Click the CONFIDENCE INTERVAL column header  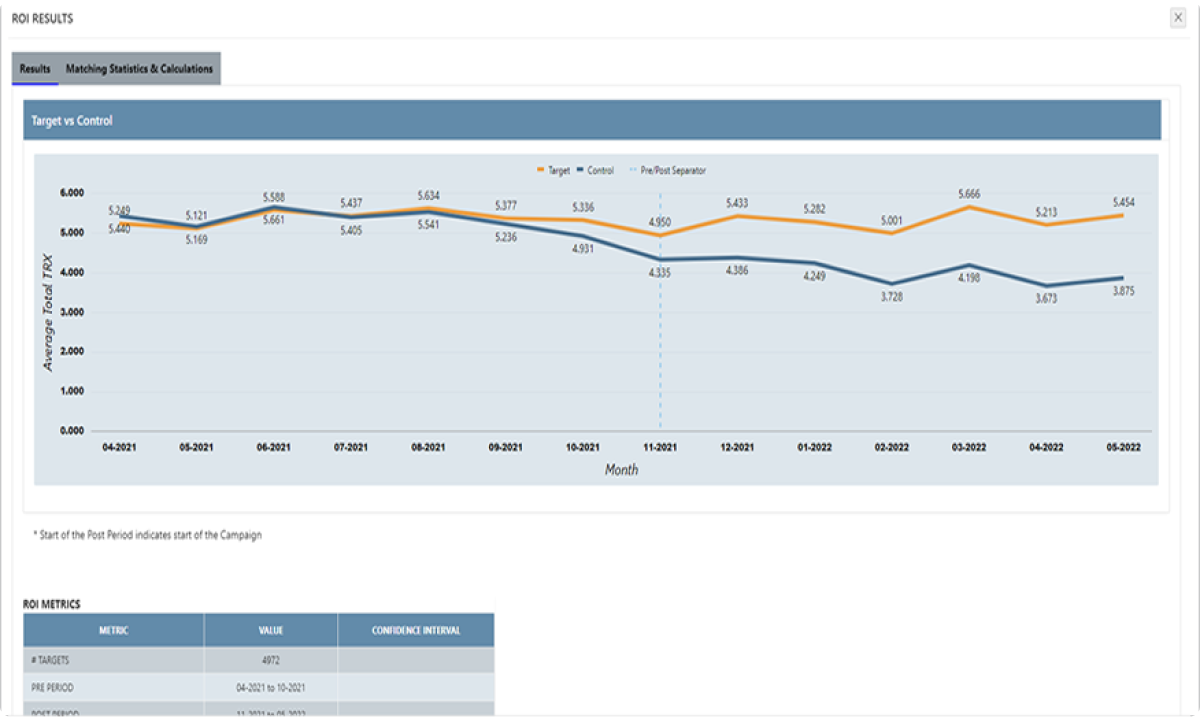point(416,630)
